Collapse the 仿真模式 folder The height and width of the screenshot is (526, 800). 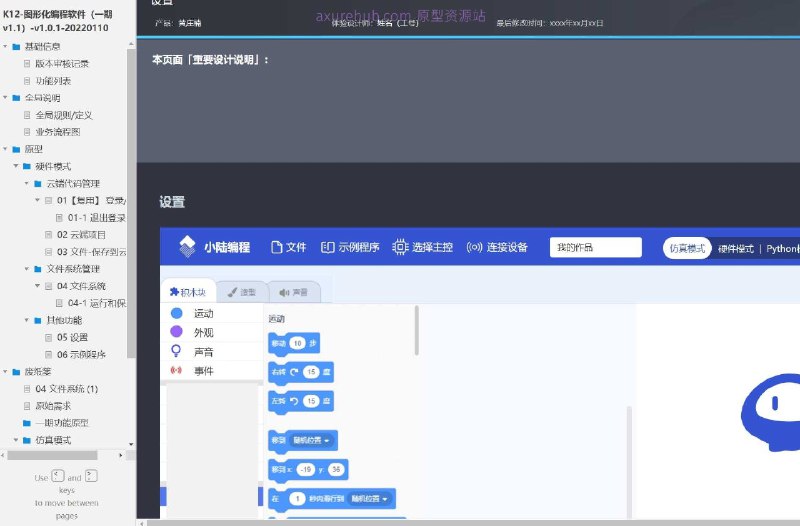(16, 440)
